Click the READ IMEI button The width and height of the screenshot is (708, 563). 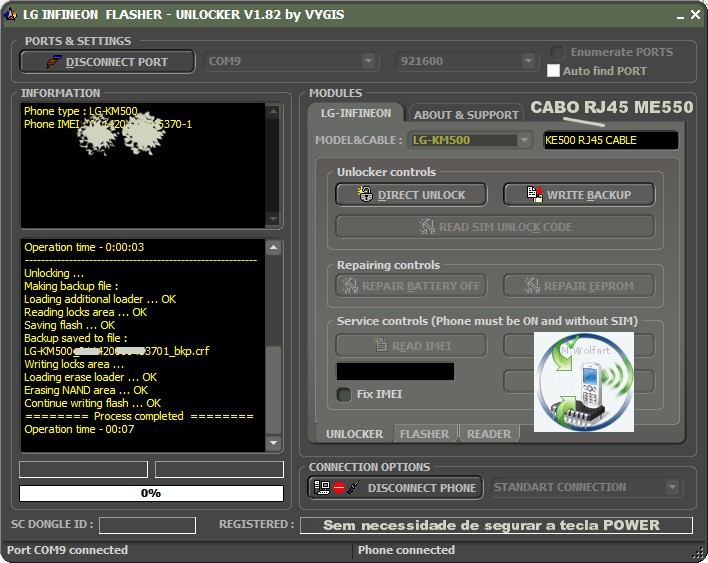[x=411, y=346]
